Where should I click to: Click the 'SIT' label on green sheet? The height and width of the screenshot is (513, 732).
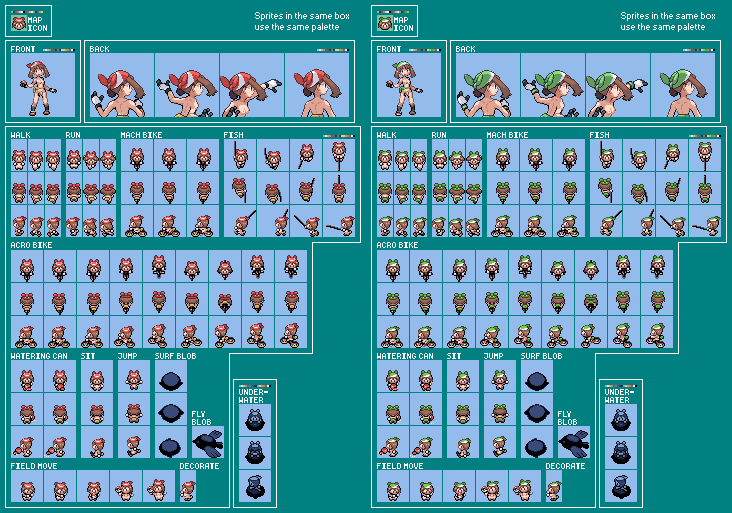tap(454, 356)
